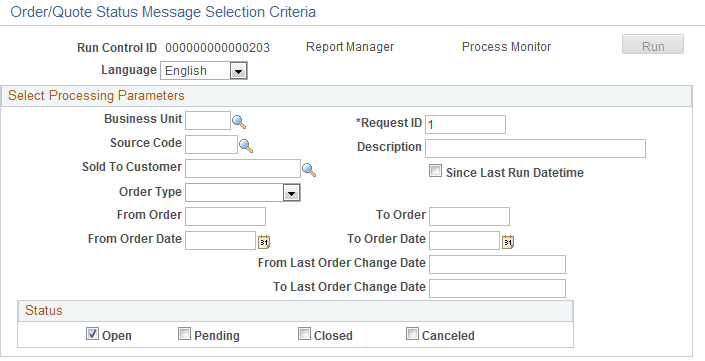Open Business Unit lookup magnifier
The height and width of the screenshot is (361, 705).
click(239, 121)
